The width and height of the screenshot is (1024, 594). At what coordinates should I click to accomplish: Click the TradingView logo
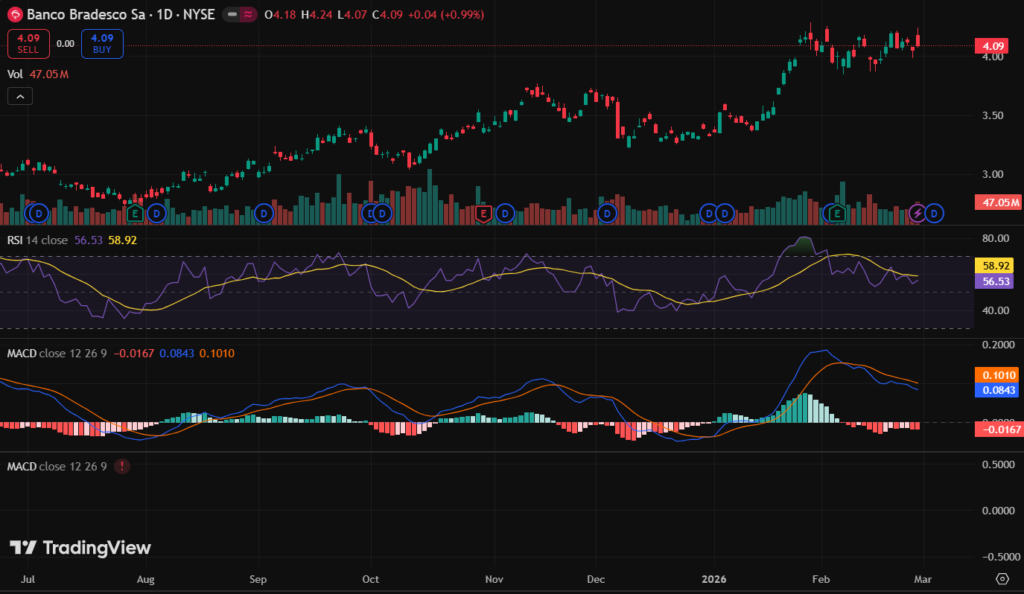pyautogui.click(x=80, y=547)
